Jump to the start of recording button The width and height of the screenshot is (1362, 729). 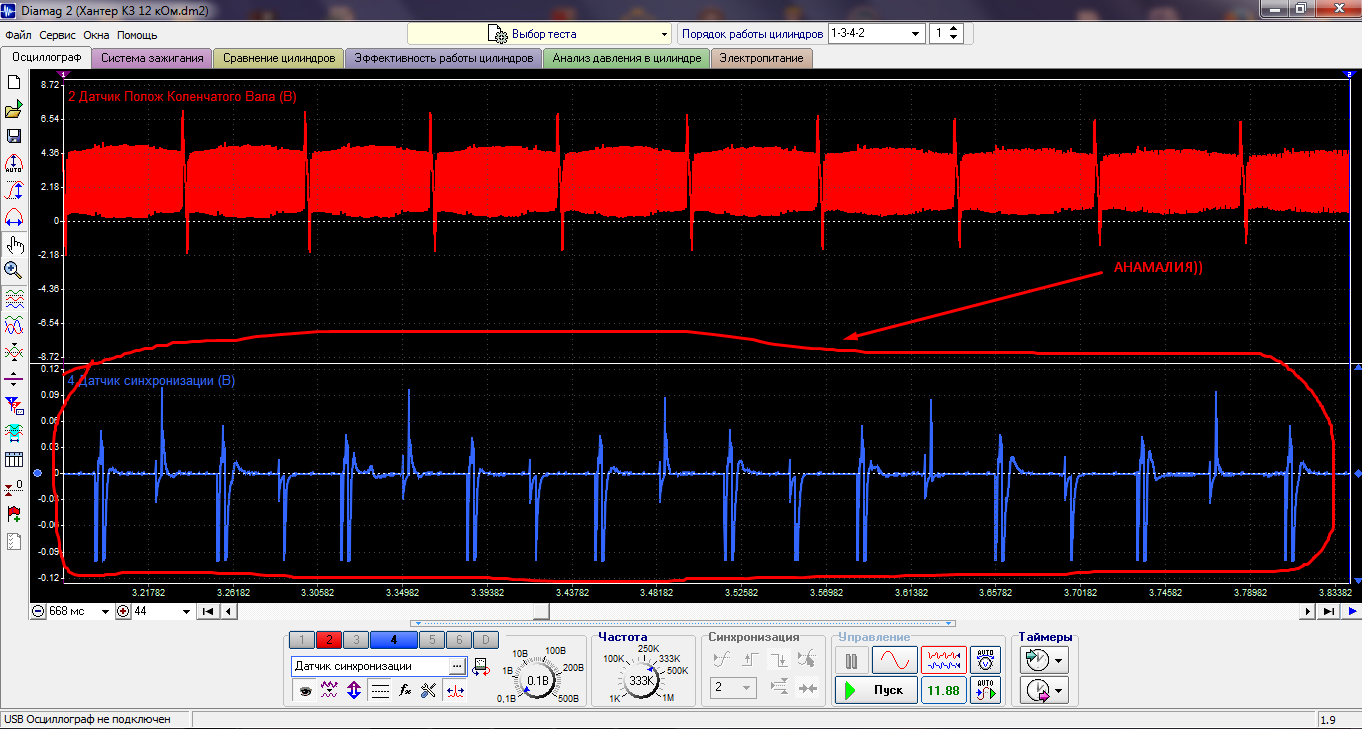pyautogui.click(x=208, y=611)
